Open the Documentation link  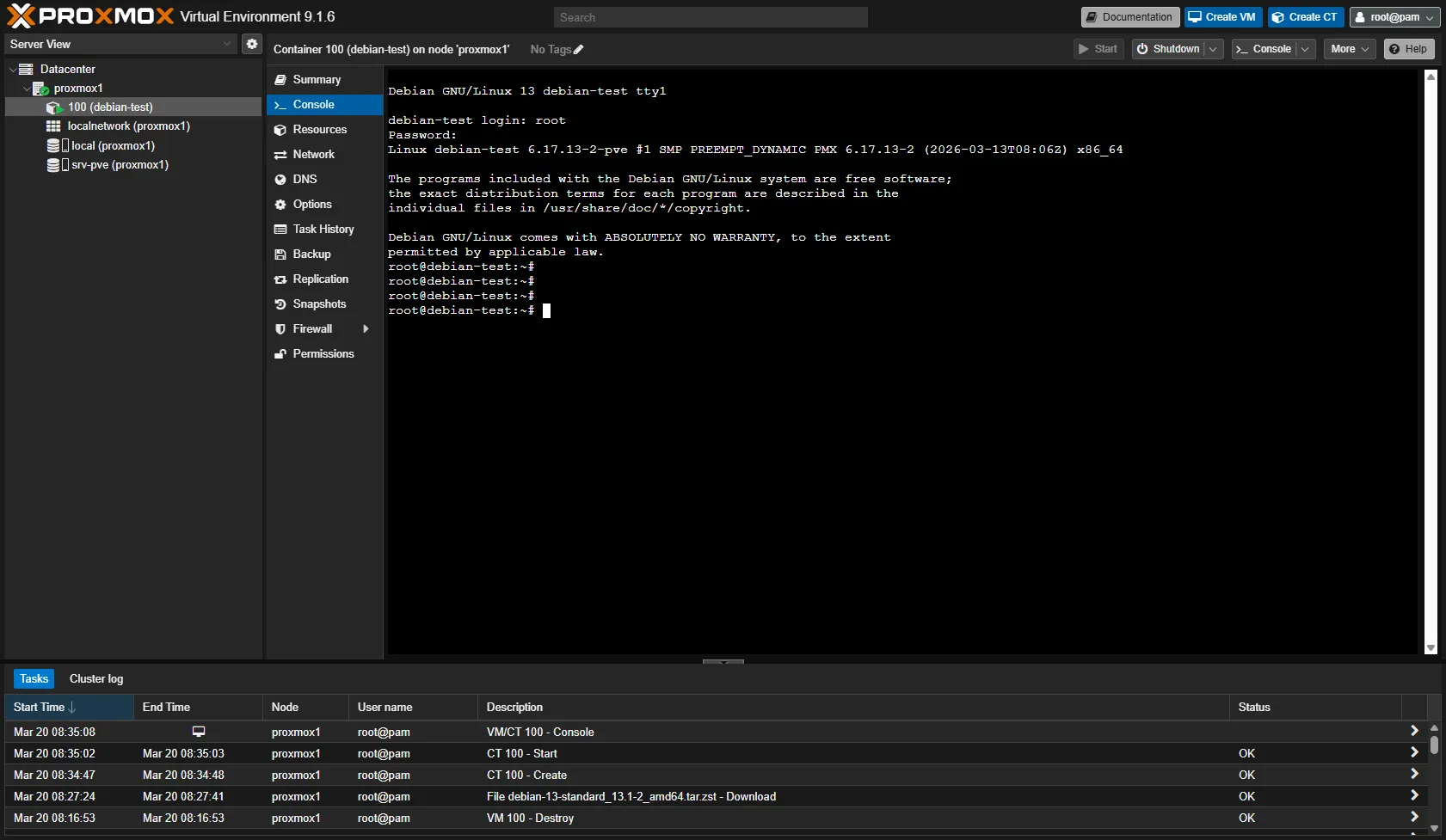coord(1129,17)
